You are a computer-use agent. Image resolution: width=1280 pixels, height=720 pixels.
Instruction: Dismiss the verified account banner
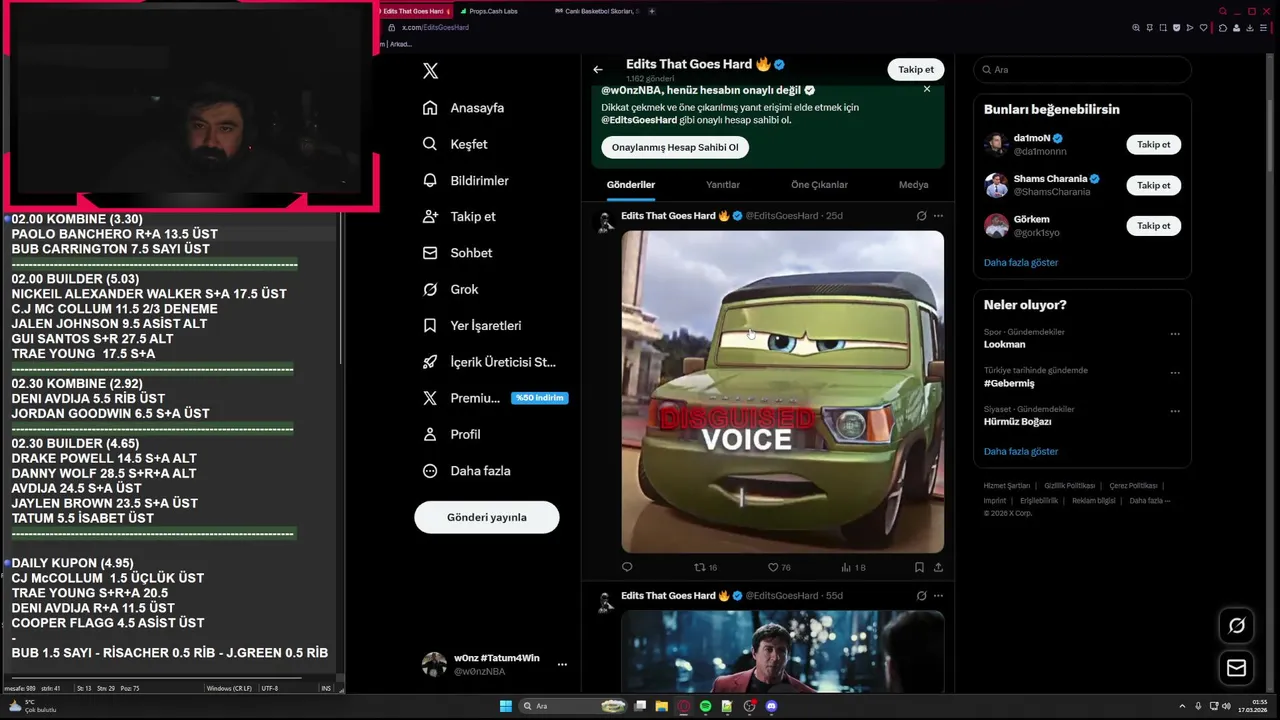(927, 89)
